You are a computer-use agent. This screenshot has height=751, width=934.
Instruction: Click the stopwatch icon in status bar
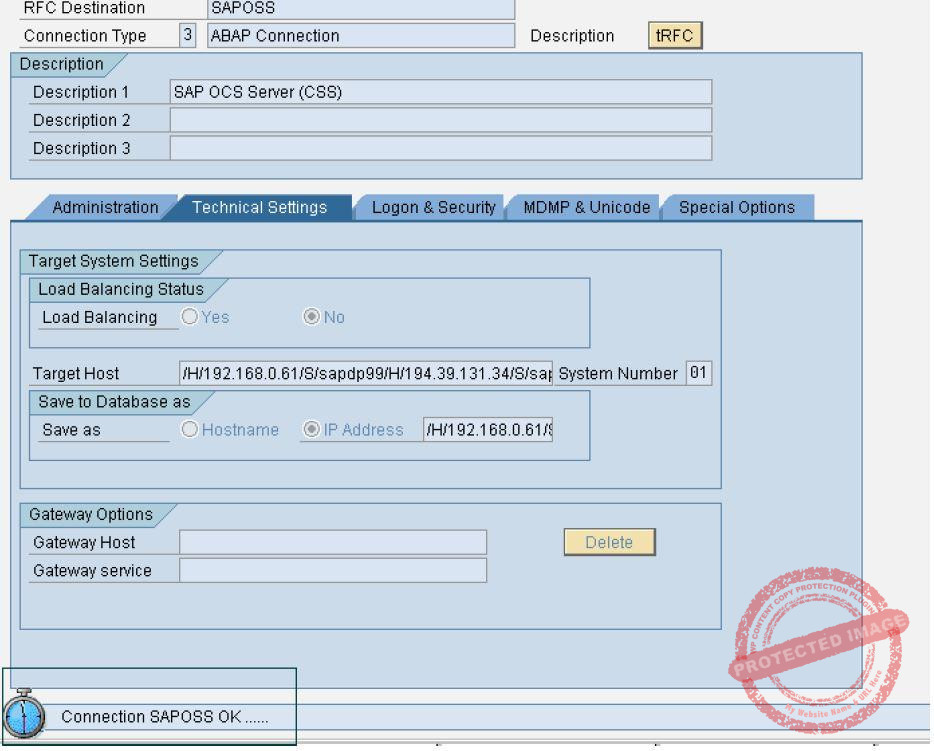pos(22,714)
